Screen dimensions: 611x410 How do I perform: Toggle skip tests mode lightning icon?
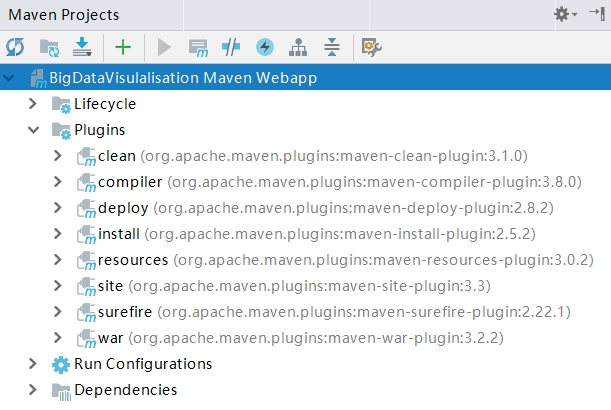(x=265, y=47)
